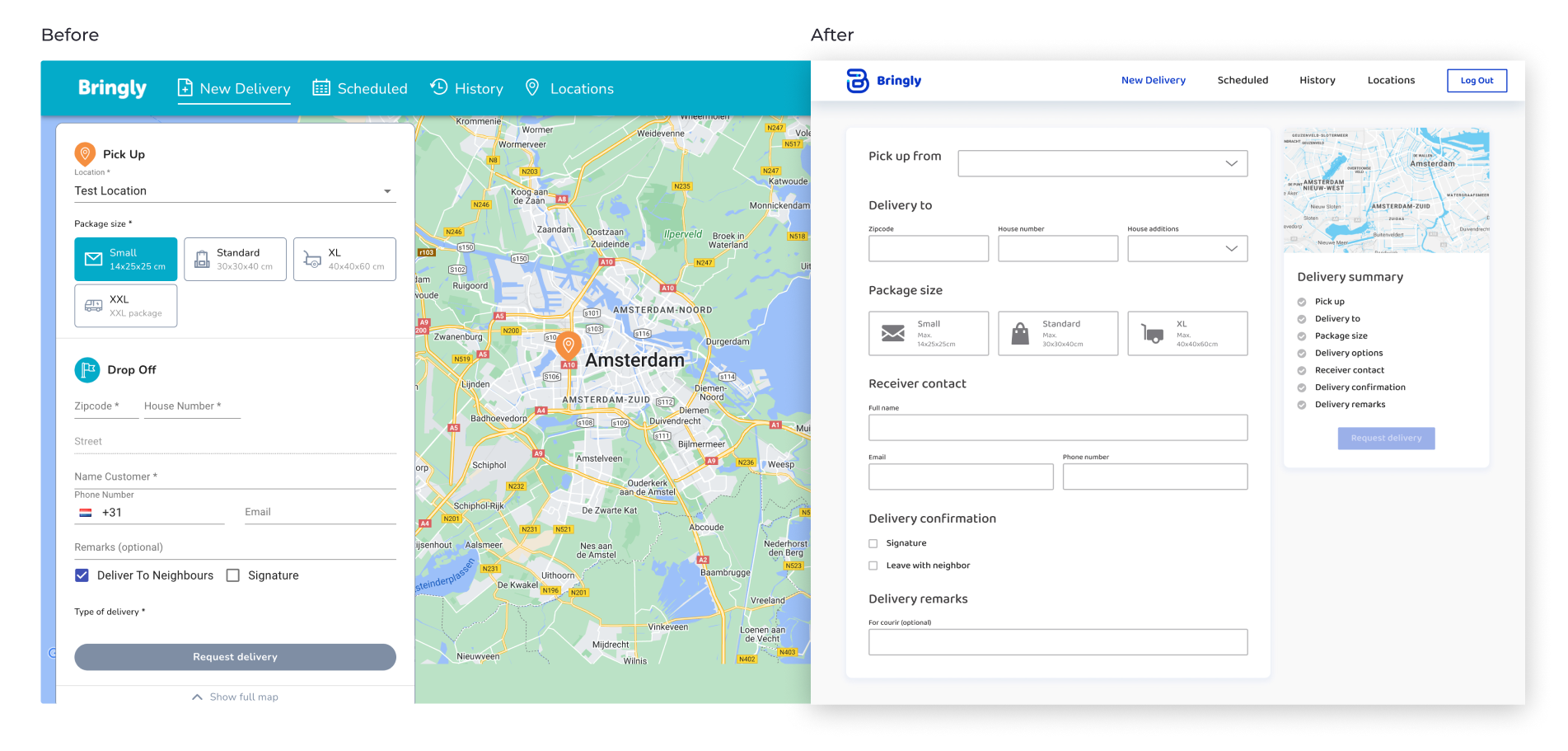1568x751 pixels.
Task: Click the Locations pin icon in the Before nav
Action: [532, 87]
